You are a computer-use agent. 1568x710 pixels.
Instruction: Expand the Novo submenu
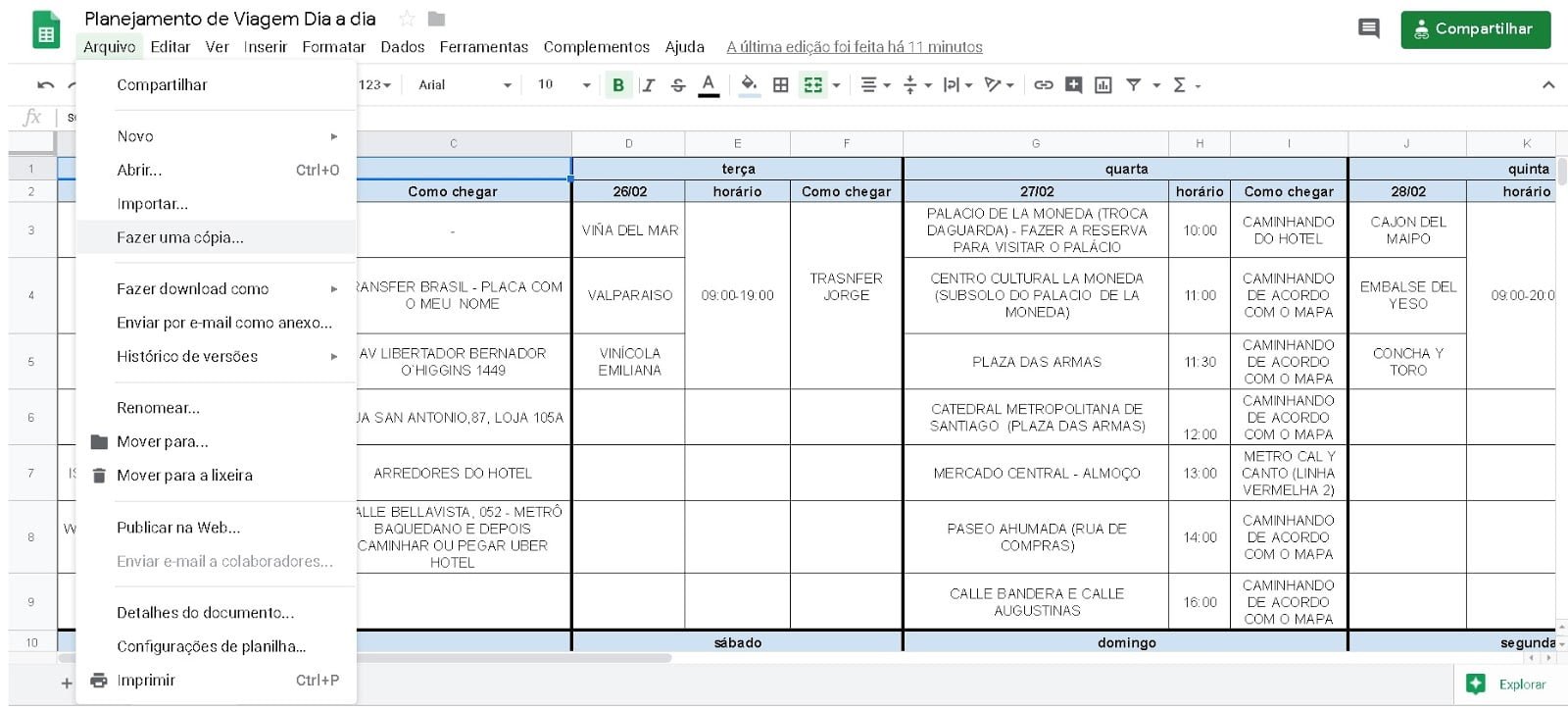217,136
